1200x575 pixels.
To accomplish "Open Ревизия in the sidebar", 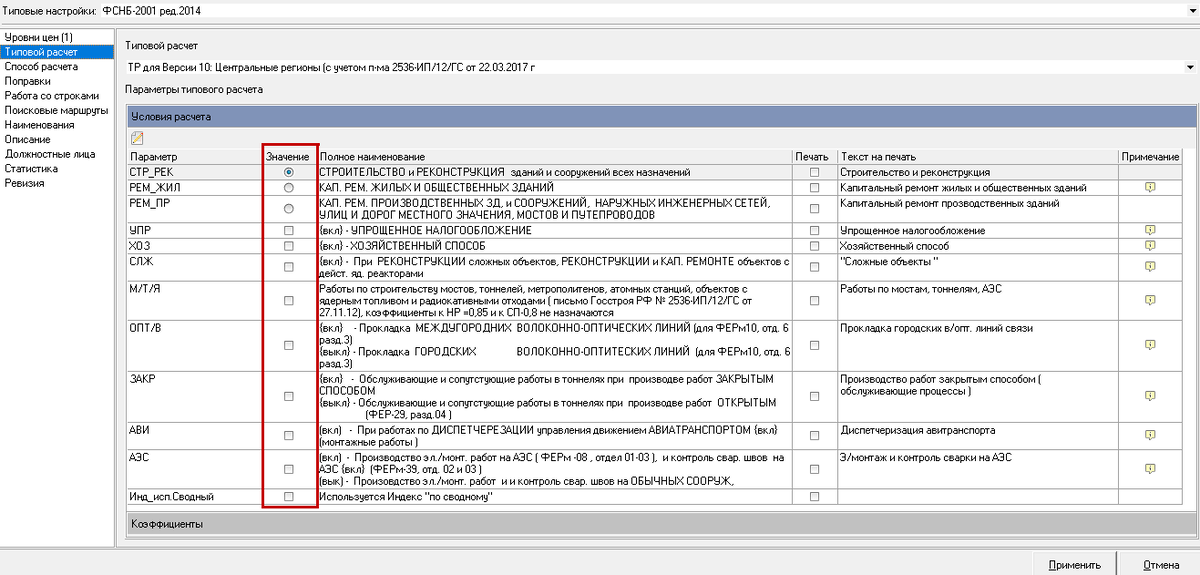I will click(25, 183).
